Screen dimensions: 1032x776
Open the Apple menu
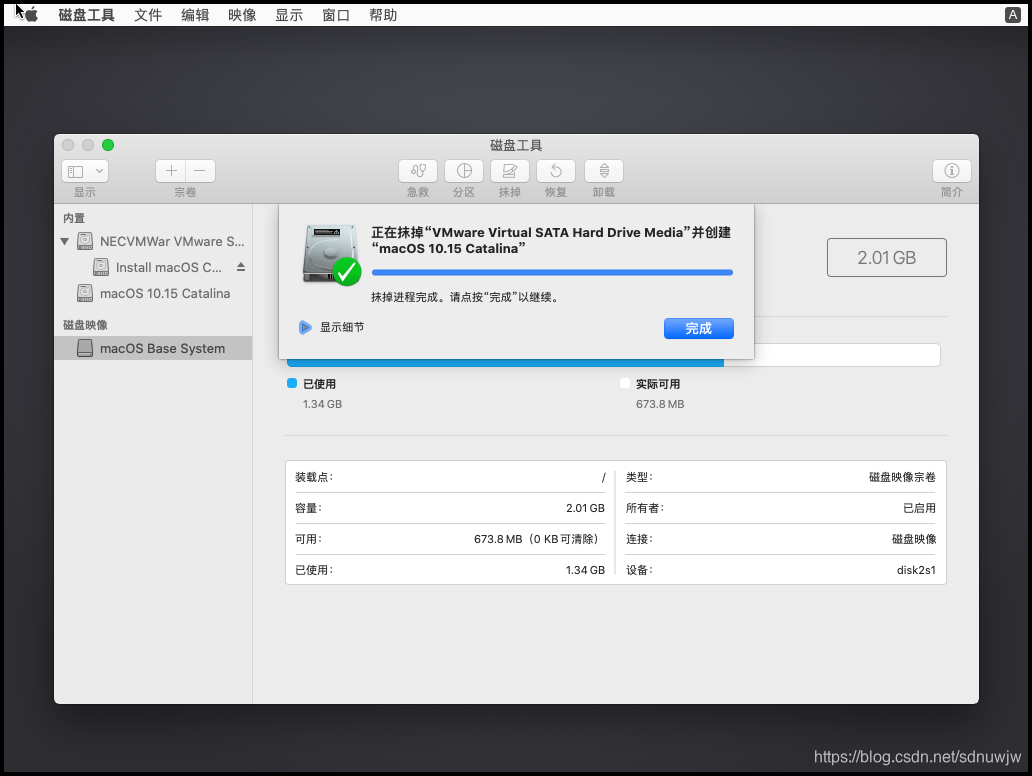tap(31, 14)
